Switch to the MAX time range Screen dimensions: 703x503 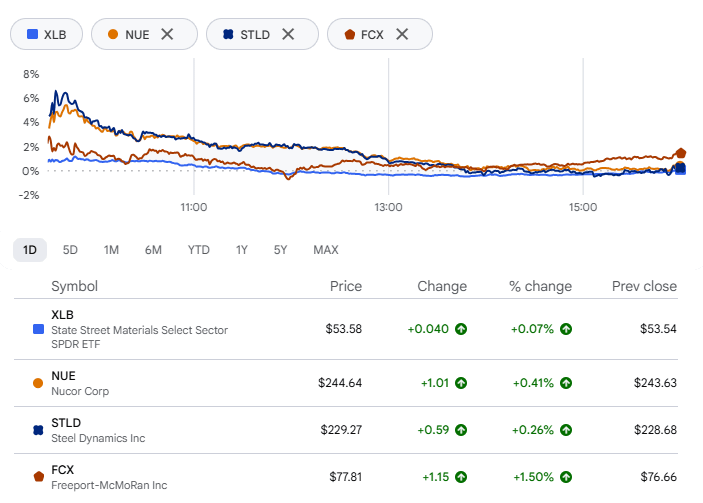point(326,250)
